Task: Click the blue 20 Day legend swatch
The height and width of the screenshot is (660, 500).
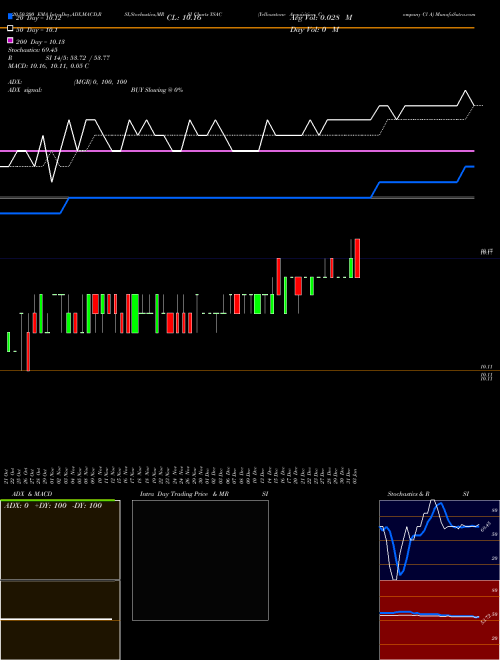Action: tap(10, 16)
